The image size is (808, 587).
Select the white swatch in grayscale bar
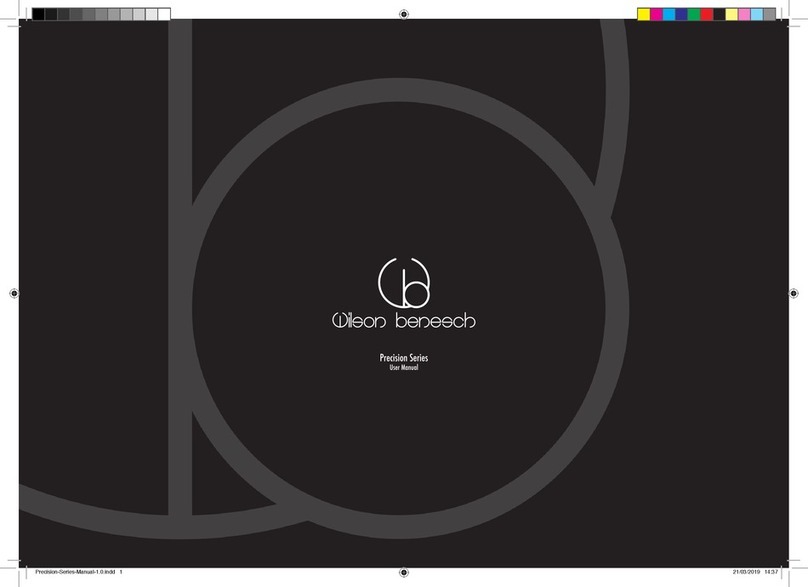pyautogui.click(x=164, y=14)
